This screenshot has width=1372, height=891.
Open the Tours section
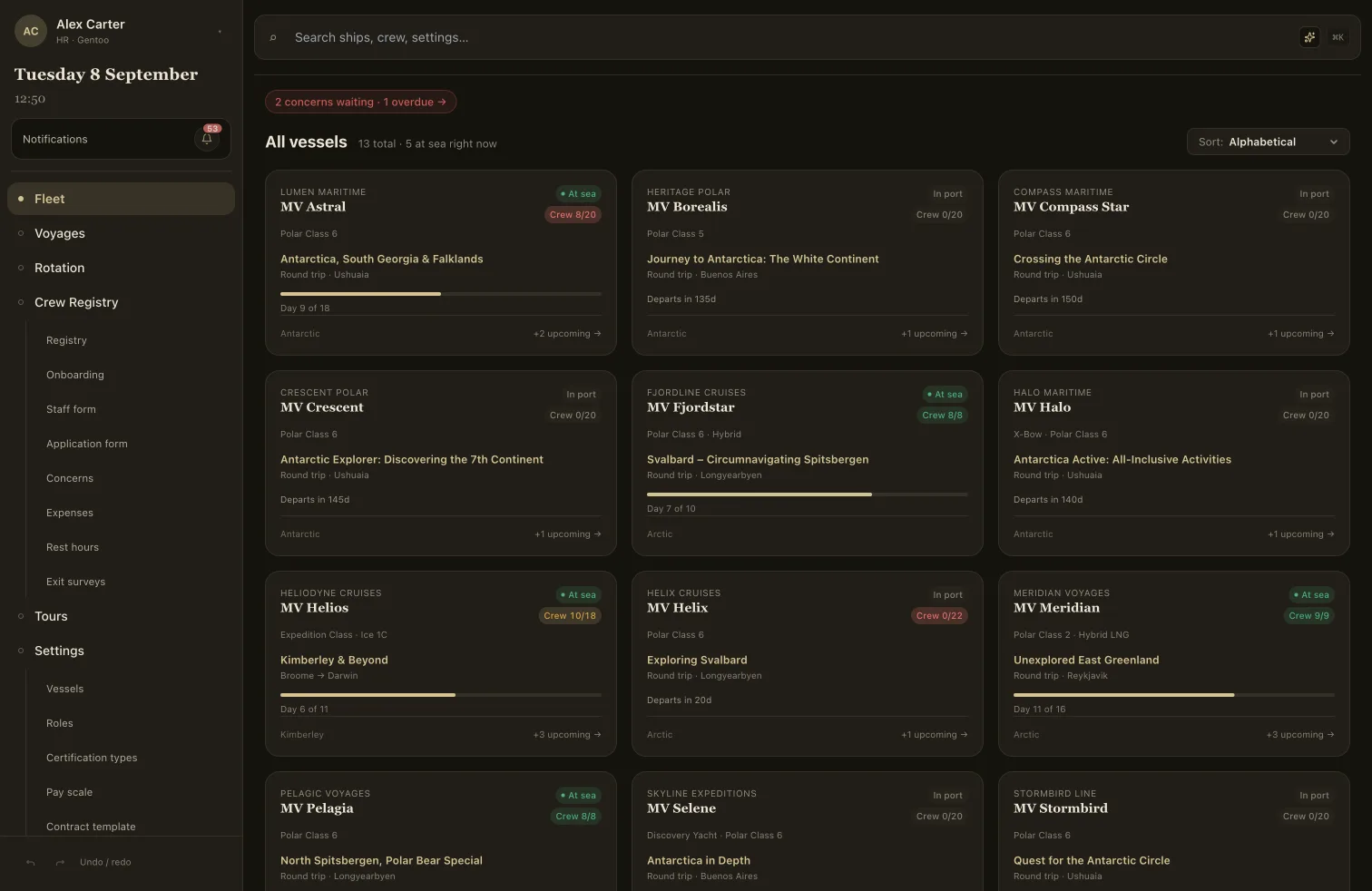point(121,616)
